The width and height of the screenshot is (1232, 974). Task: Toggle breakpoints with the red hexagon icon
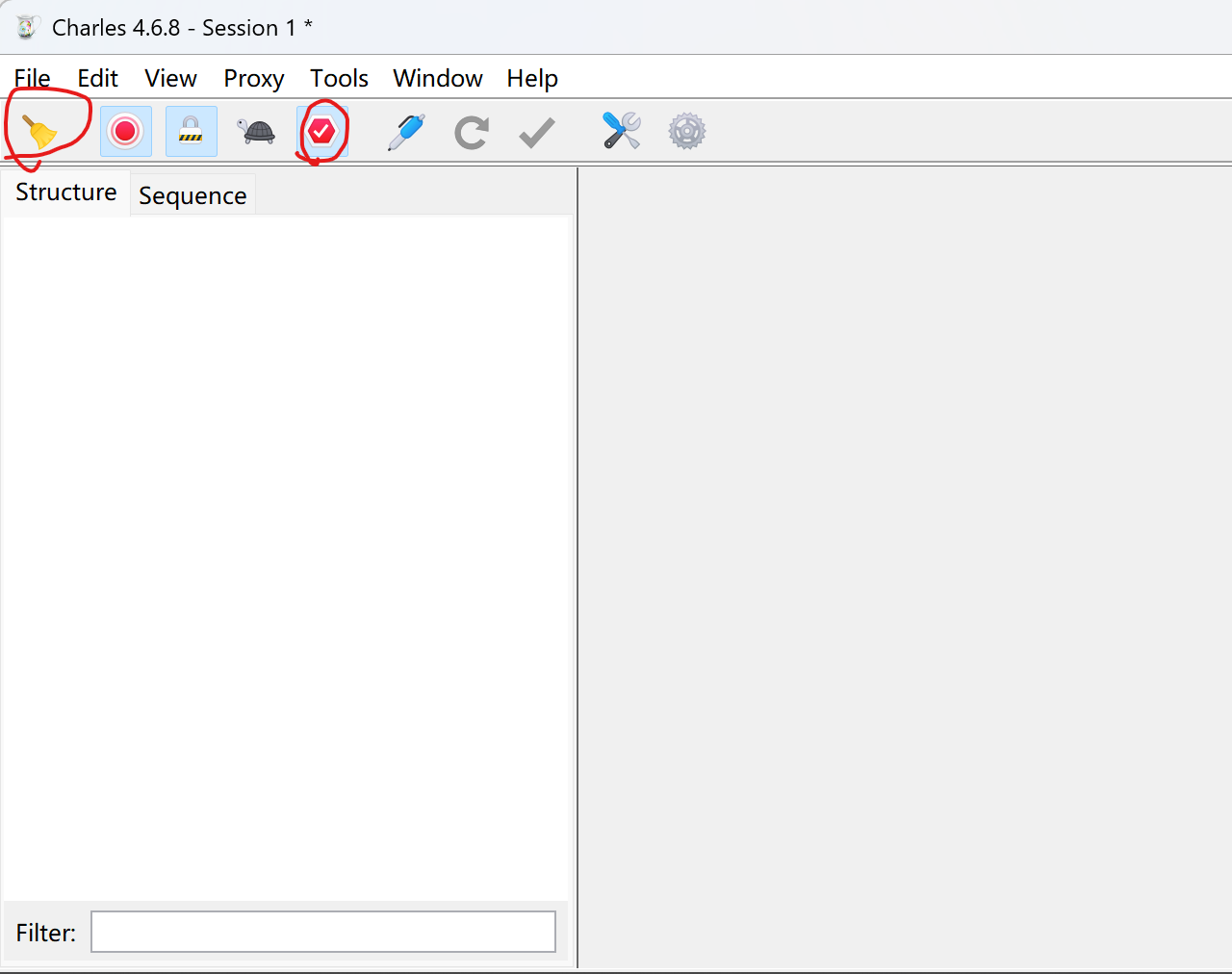click(x=322, y=132)
